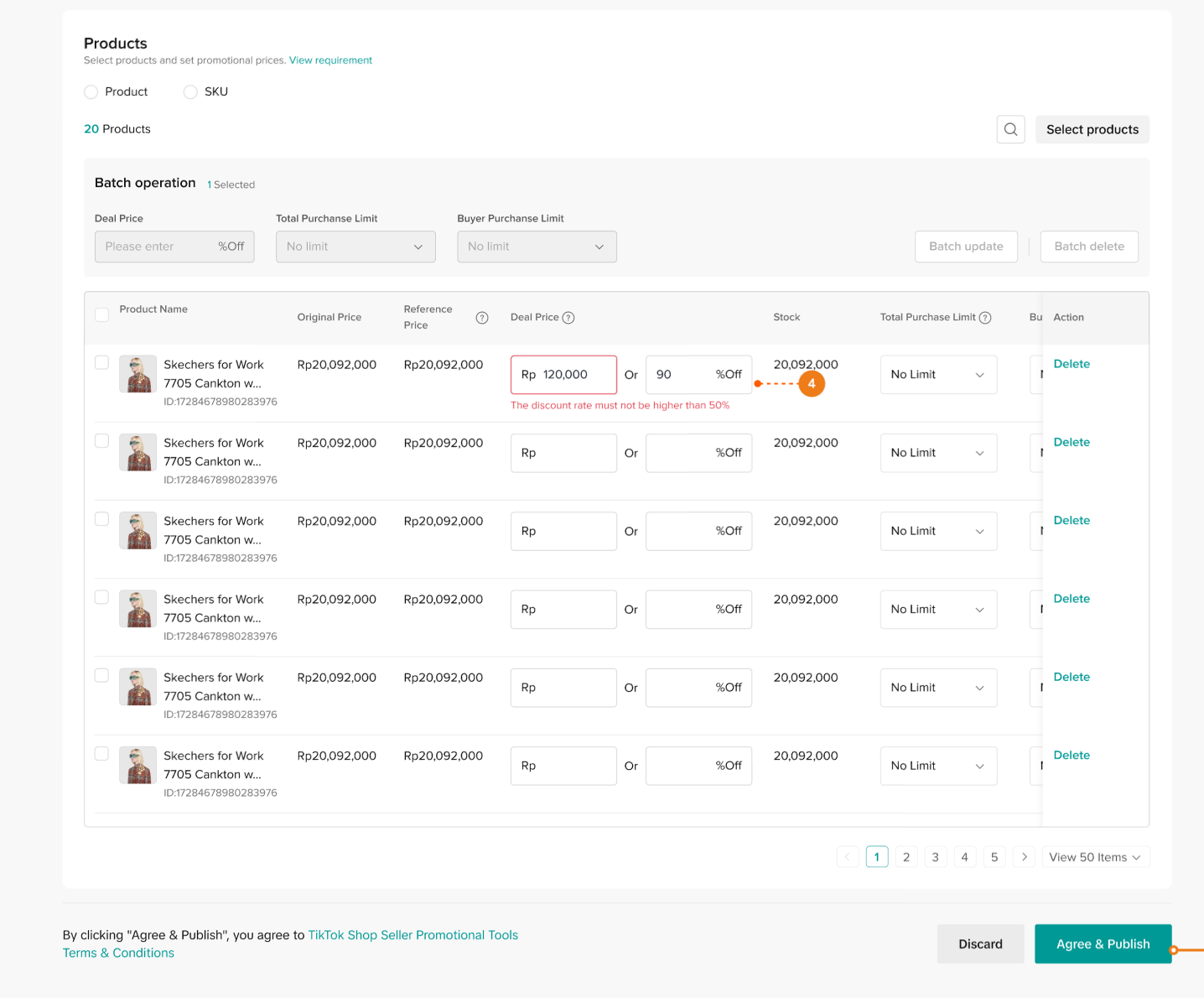This screenshot has height=998, width=1204.
Task: Click the orange step 4 marker
Action: click(811, 384)
